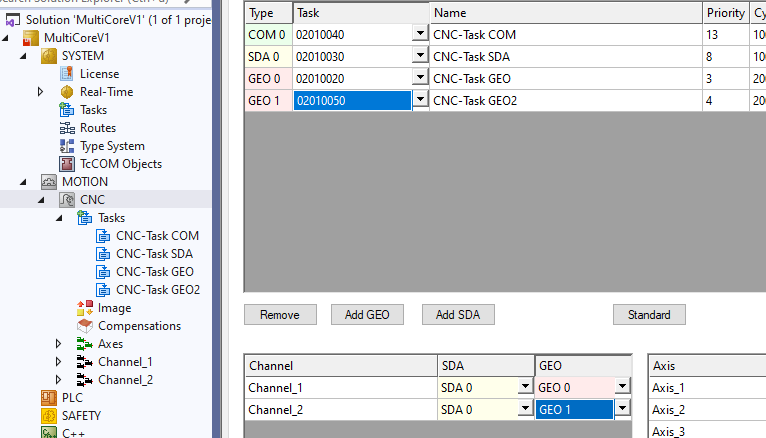
Task: Click the Channel_1 tree icon
Action: [85, 362]
